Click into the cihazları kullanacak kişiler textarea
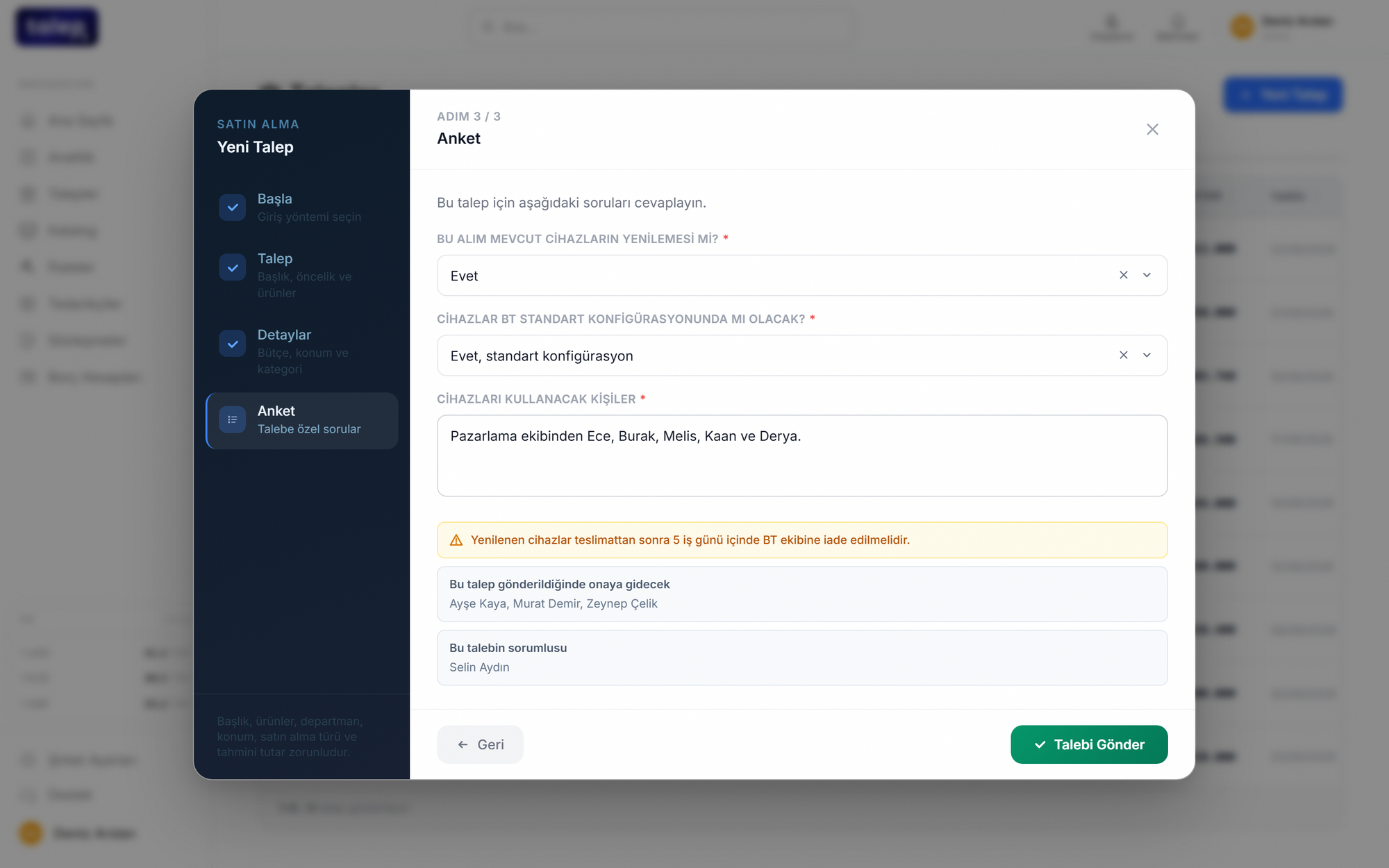1389x868 pixels. [802, 456]
